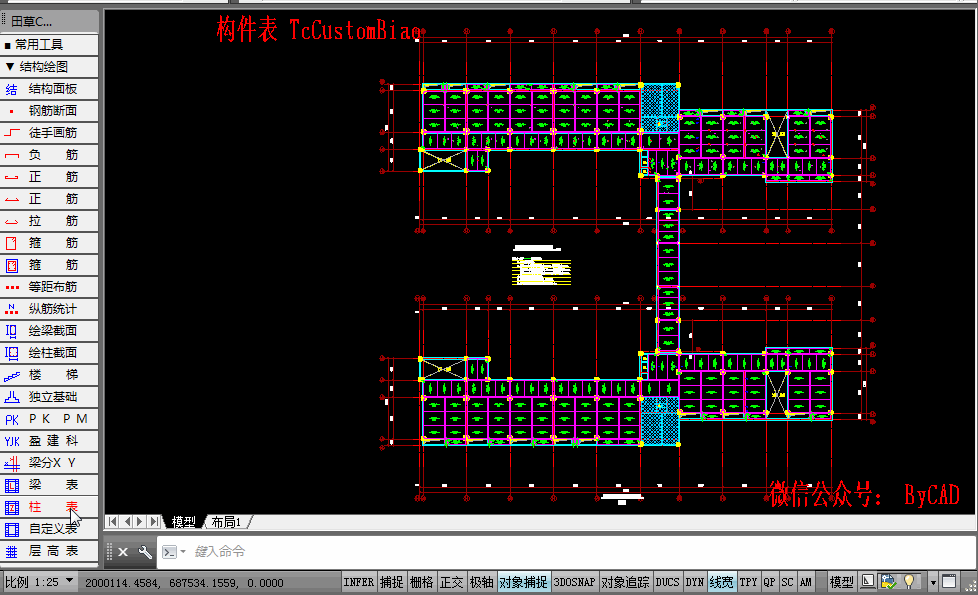Screen dimensions: 978x595
Task: Jump to first layout tab arrow
Action: pos(112,521)
